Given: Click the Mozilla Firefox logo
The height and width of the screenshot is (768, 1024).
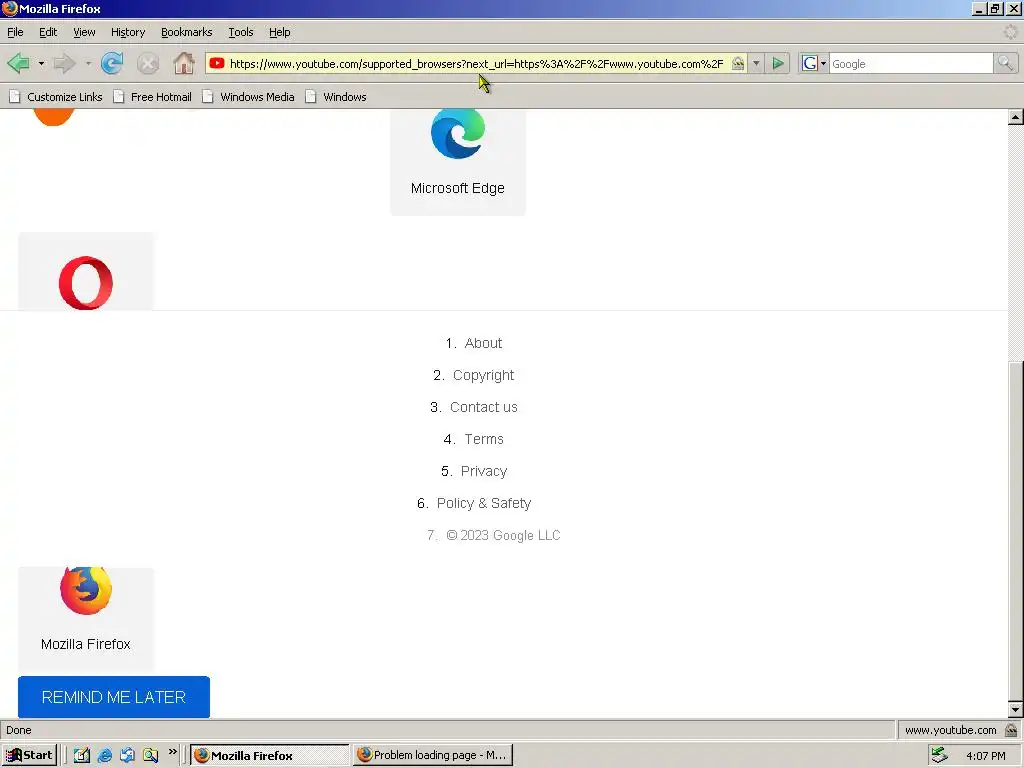Looking at the screenshot, I should coord(86,590).
